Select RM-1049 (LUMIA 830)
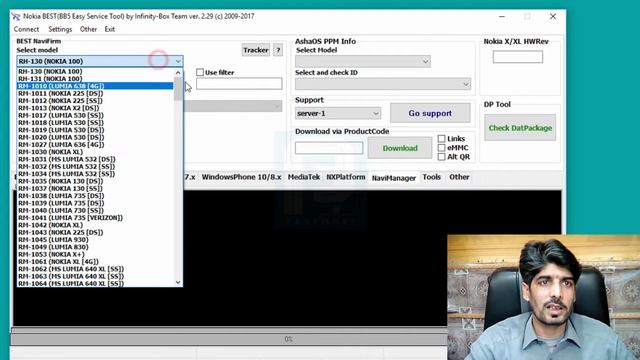640x360 pixels. [x=95, y=247]
